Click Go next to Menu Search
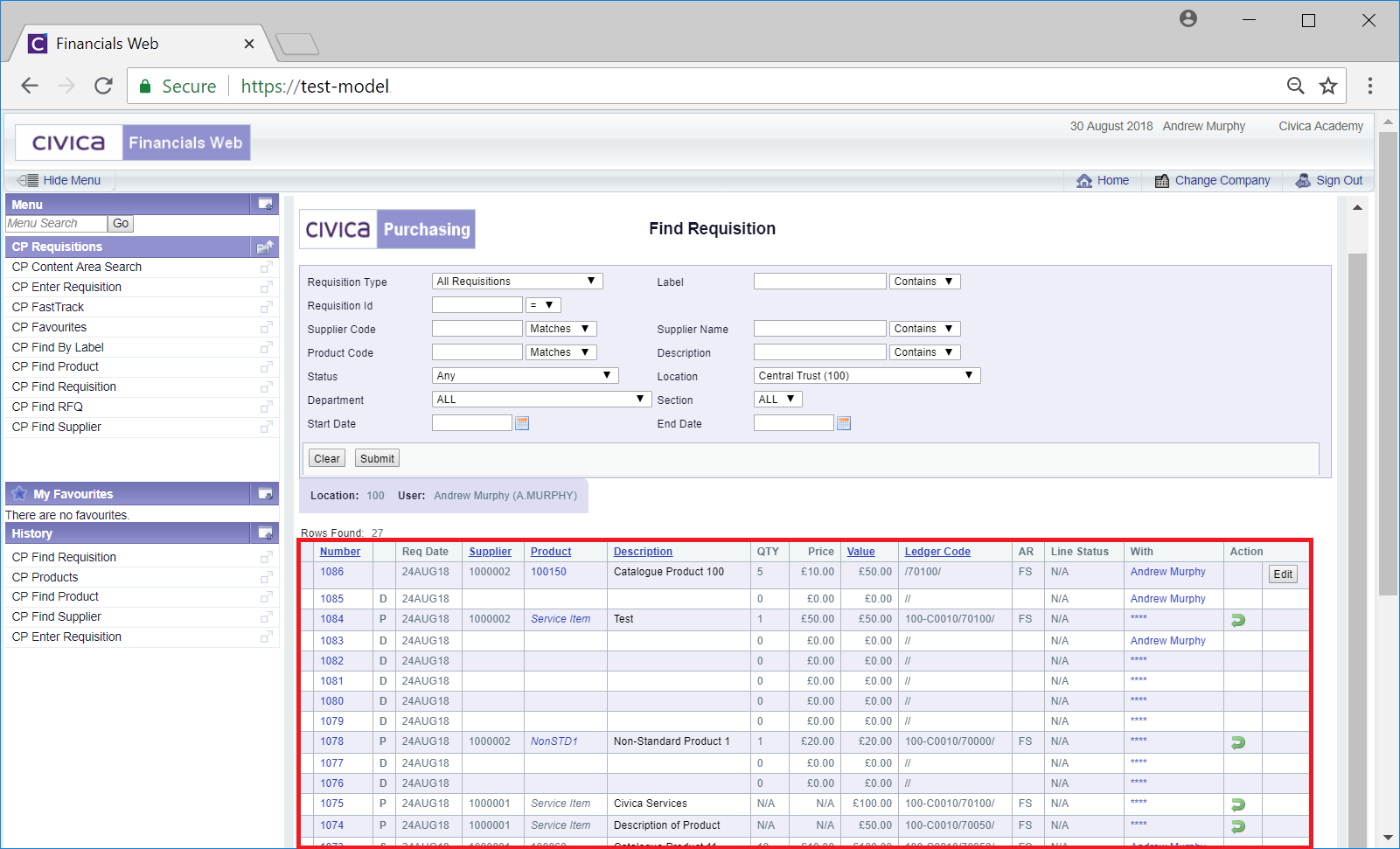 121,223
